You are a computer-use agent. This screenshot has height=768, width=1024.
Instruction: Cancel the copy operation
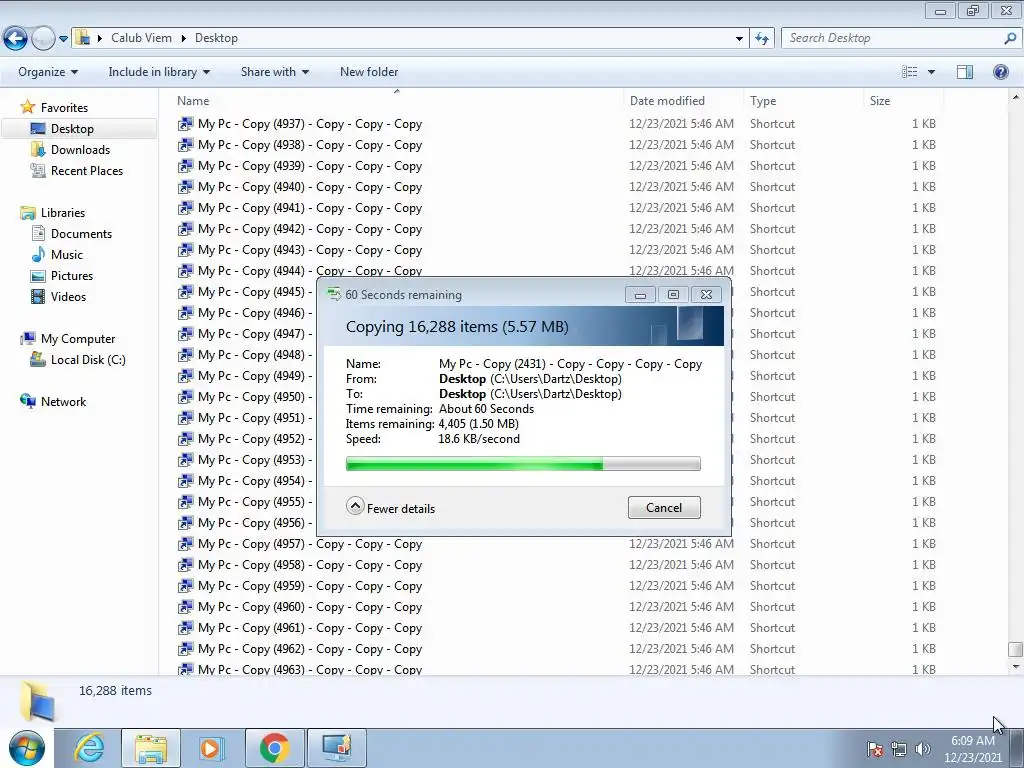[664, 507]
